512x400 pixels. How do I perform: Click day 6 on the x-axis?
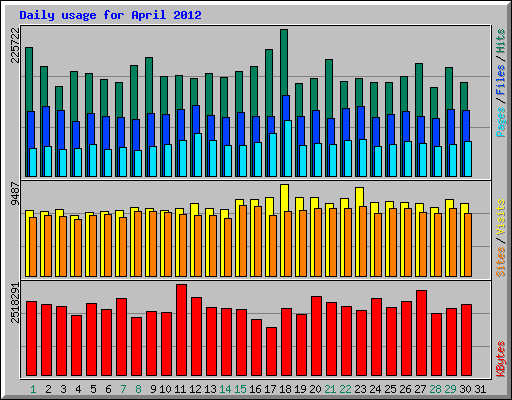pos(108,389)
